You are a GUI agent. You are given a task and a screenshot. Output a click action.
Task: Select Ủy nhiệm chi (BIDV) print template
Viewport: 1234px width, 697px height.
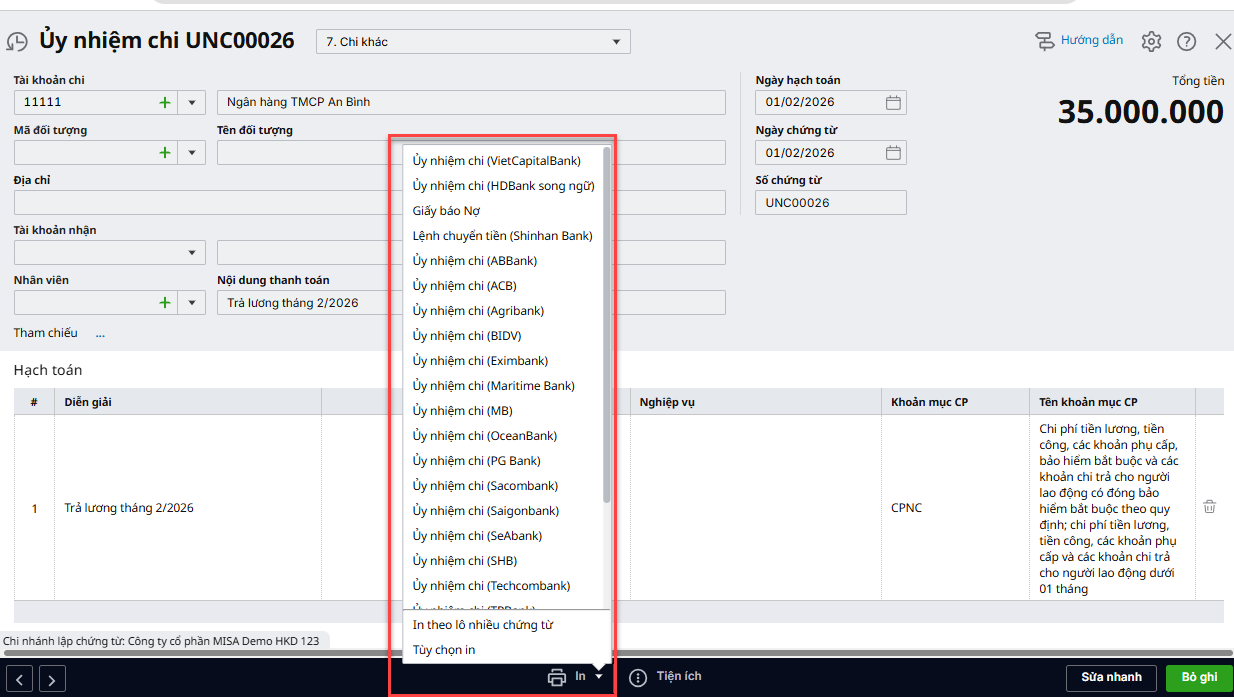466,336
